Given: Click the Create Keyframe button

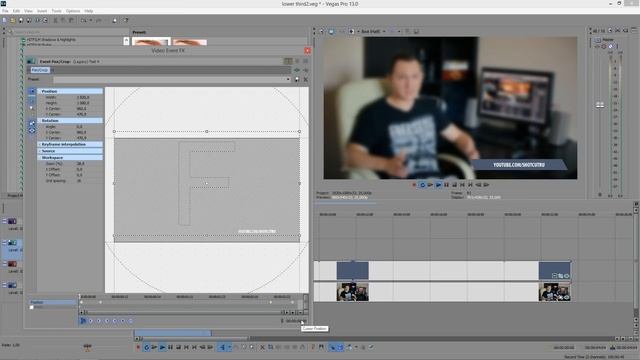Looking at the screenshot, I should coord(122,321).
